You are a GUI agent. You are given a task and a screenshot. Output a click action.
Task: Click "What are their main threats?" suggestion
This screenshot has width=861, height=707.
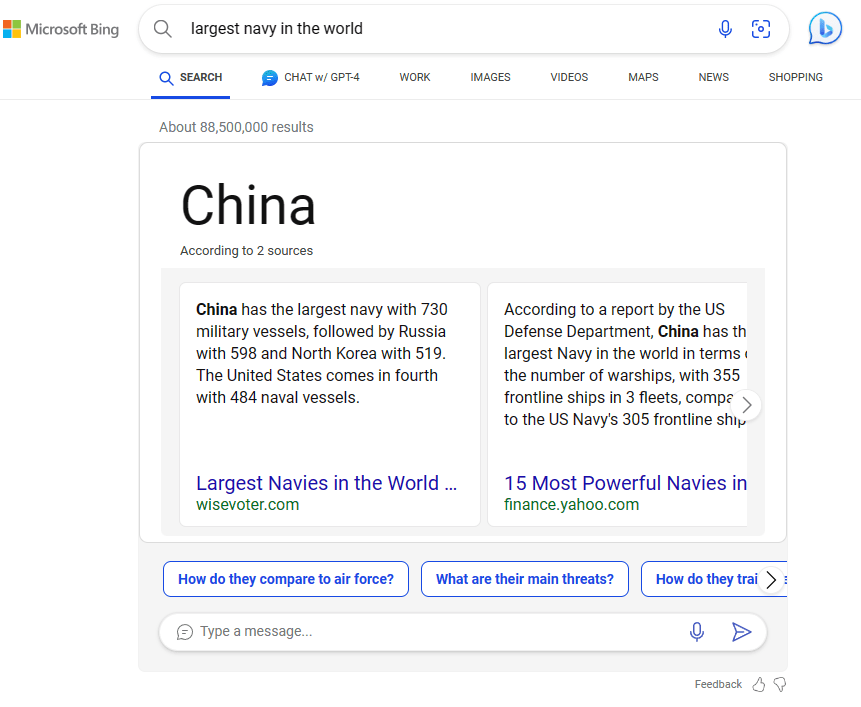[525, 579]
